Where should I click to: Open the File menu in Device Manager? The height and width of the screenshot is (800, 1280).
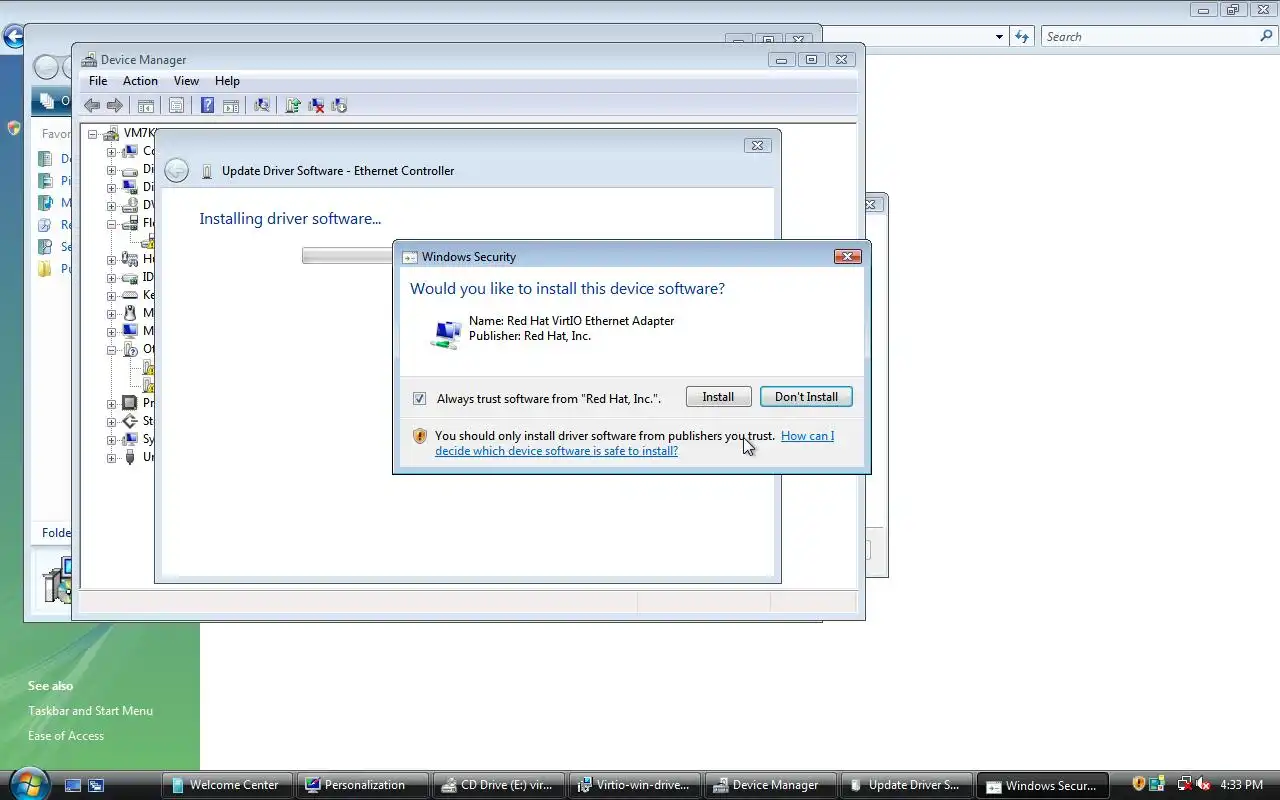pyautogui.click(x=98, y=81)
